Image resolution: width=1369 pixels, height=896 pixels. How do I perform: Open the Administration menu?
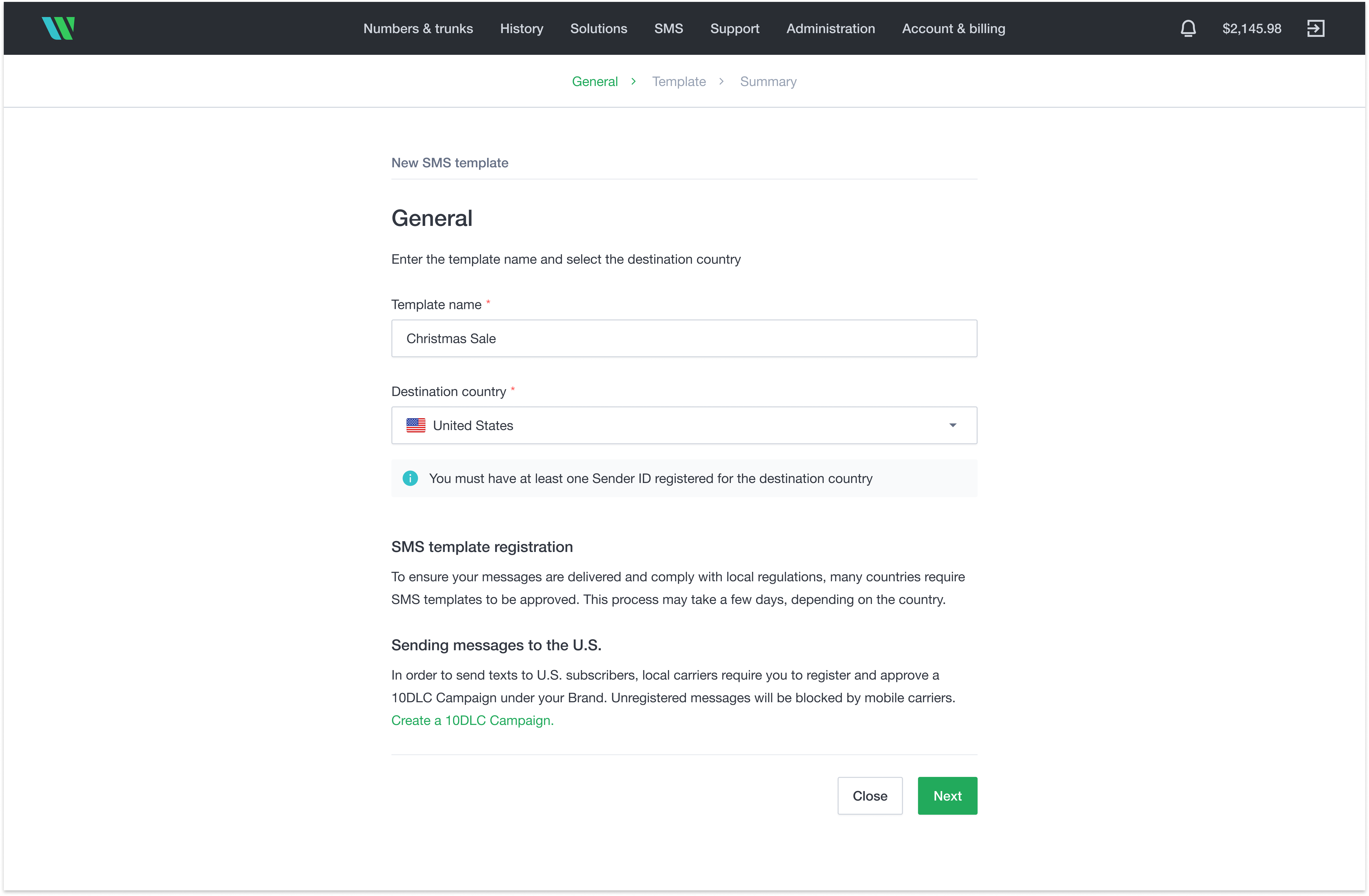[831, 28]
